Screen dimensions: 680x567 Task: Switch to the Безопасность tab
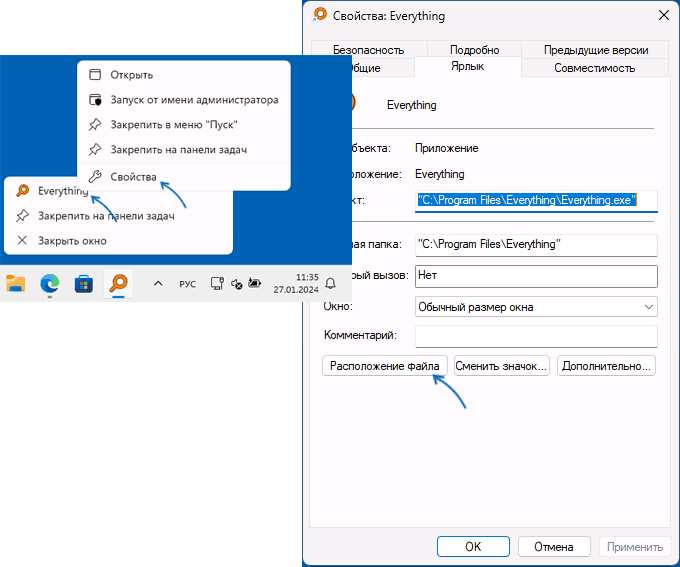tap(369, 50)
